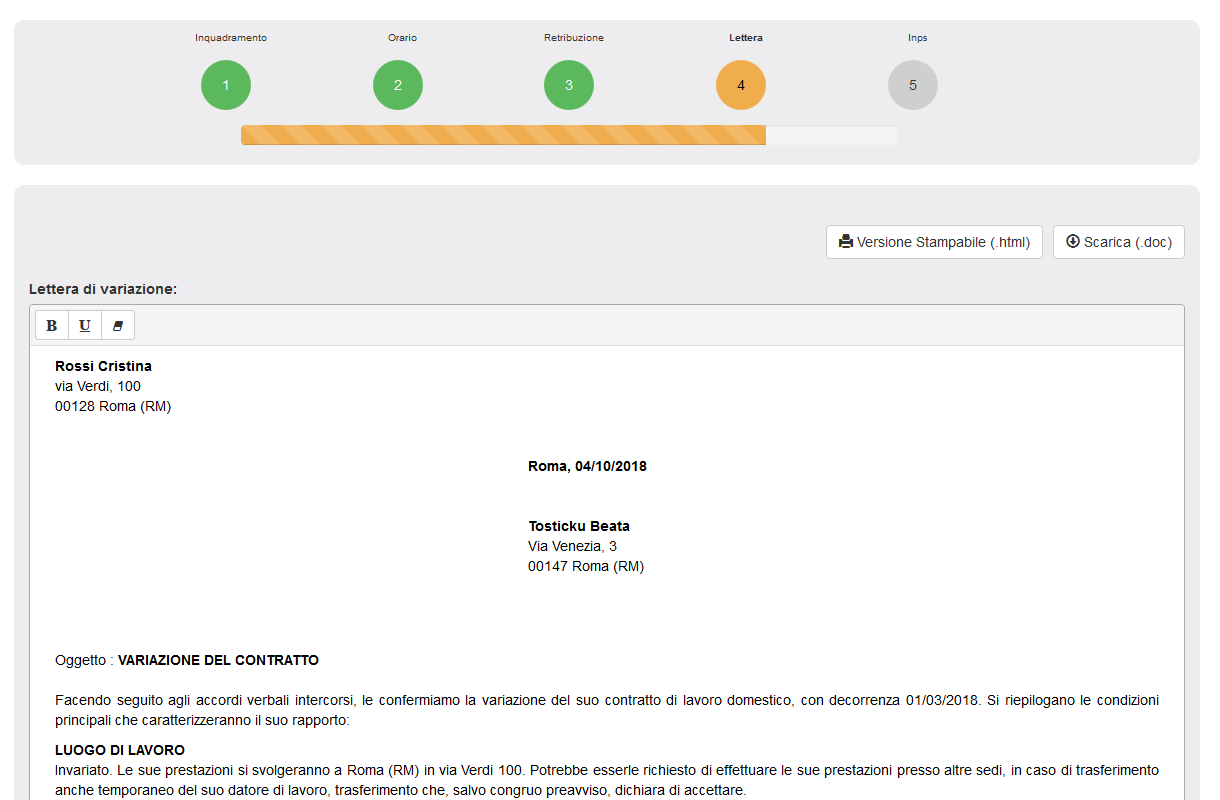Viewport: 1220px width, 800px height.
Task: Click inside the letter editing area
Action: 600,620
